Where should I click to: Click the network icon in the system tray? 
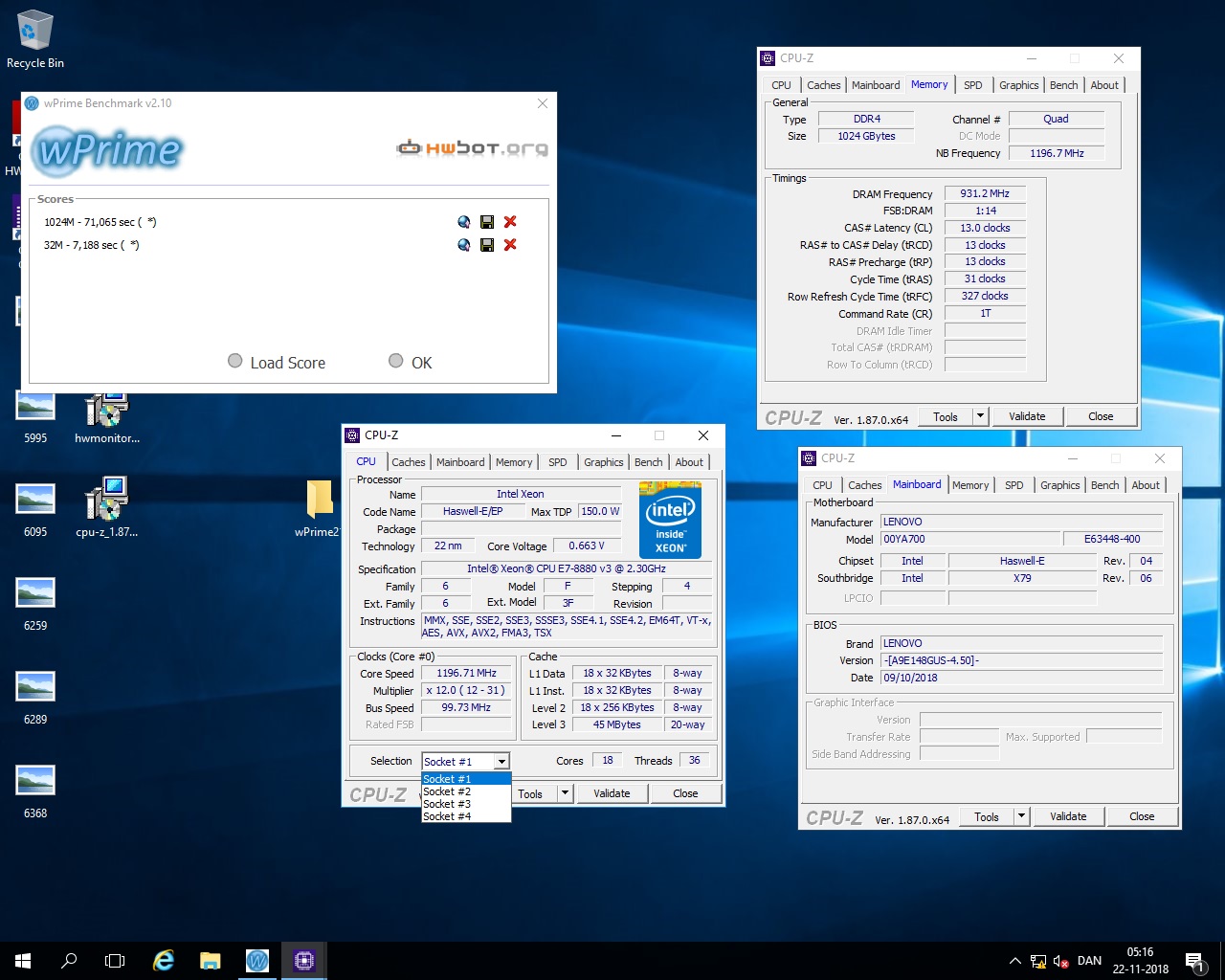(x=1038, y=961)
